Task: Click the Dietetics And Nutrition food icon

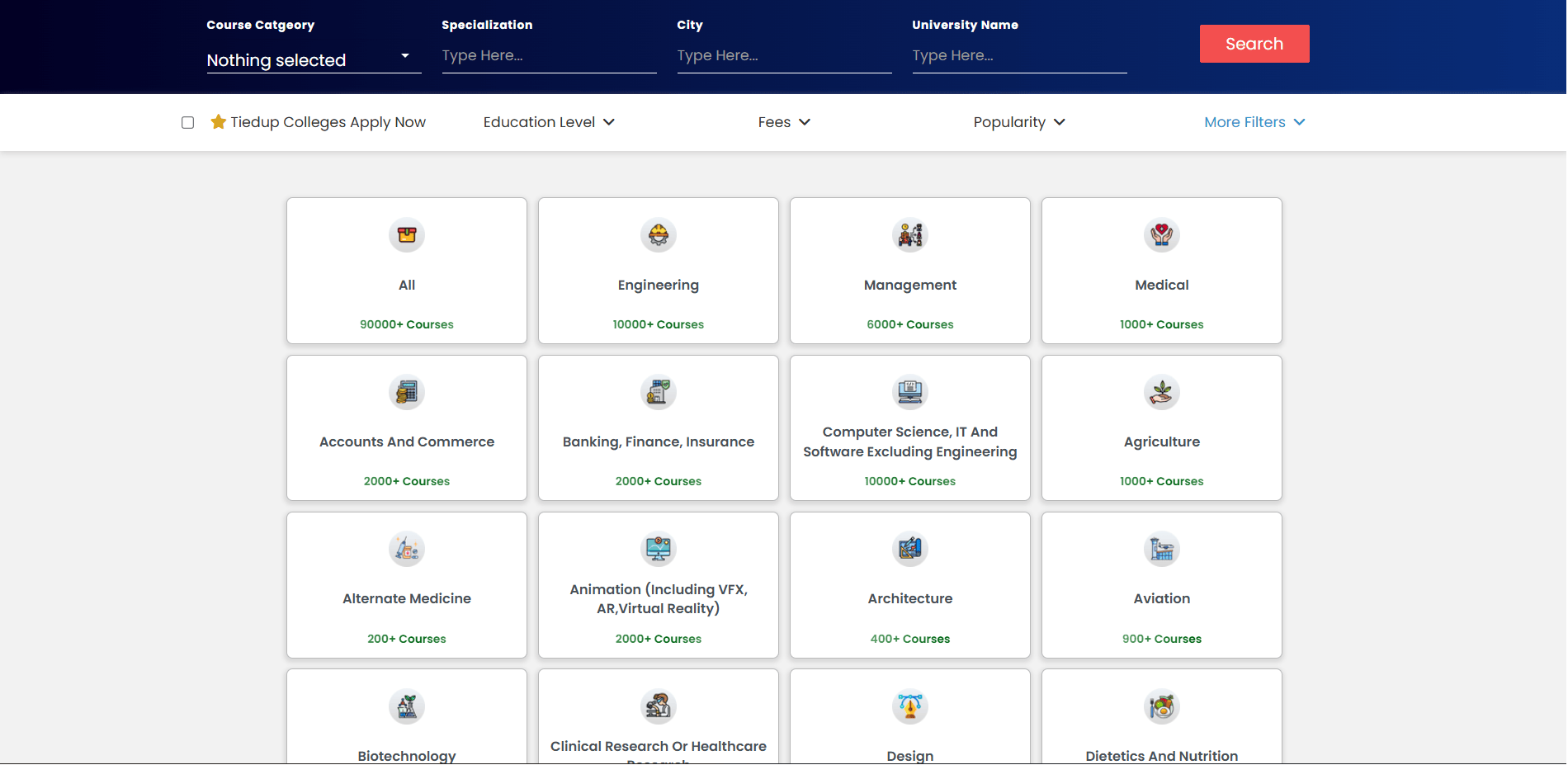Action: pyautogui.click(x=1161, y=706)
